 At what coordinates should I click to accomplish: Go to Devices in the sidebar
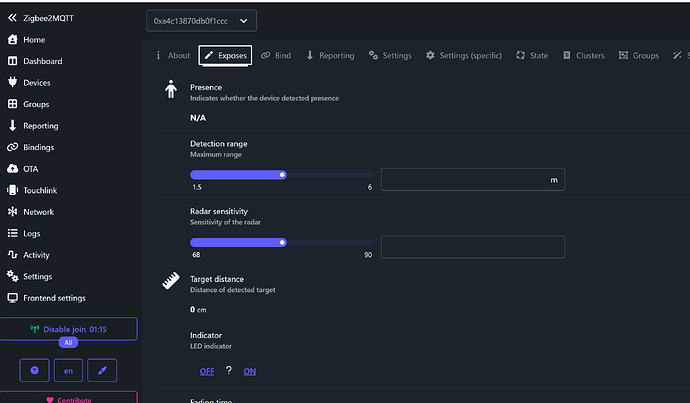pos(36,83)
